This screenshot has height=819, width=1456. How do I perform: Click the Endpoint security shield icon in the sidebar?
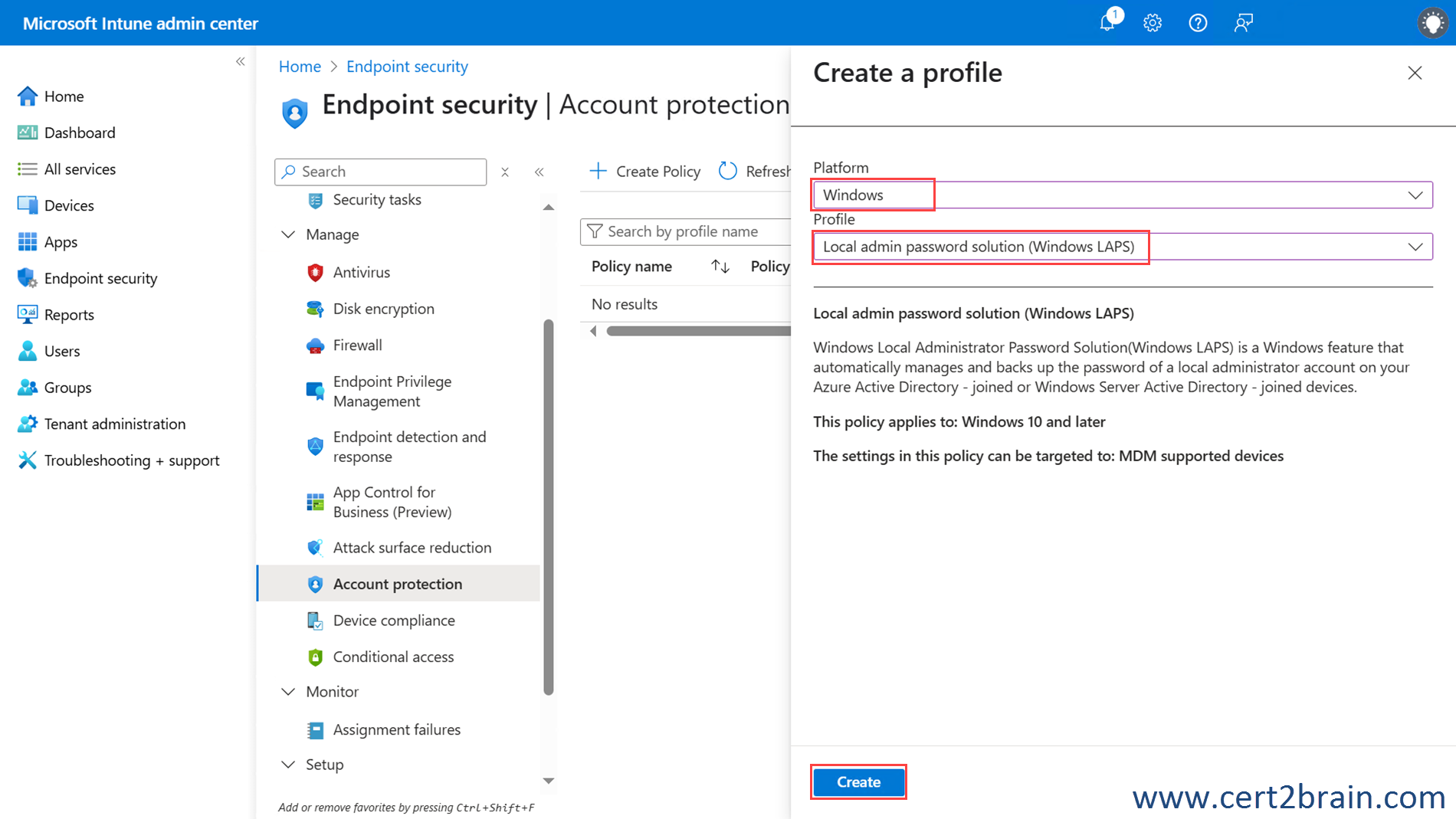click(28, 278)
